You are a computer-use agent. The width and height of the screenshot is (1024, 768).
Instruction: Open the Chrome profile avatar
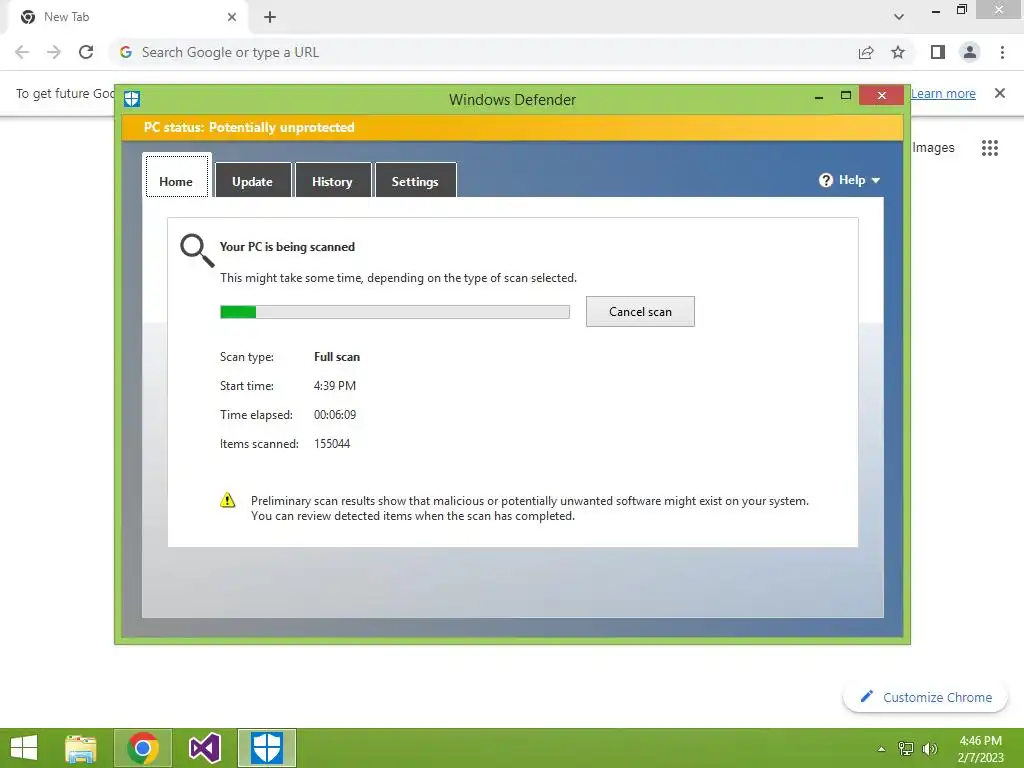(970, 52)
